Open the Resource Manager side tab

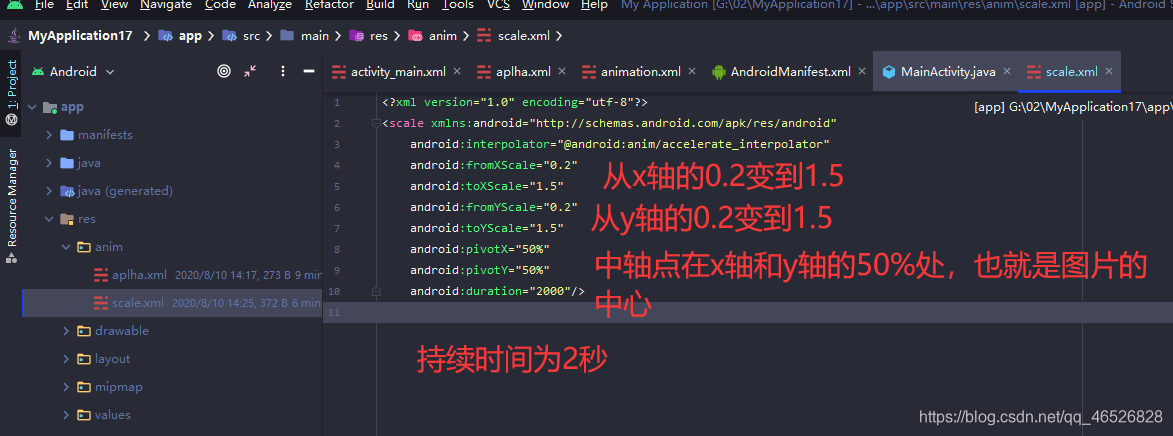coord(11,206)
